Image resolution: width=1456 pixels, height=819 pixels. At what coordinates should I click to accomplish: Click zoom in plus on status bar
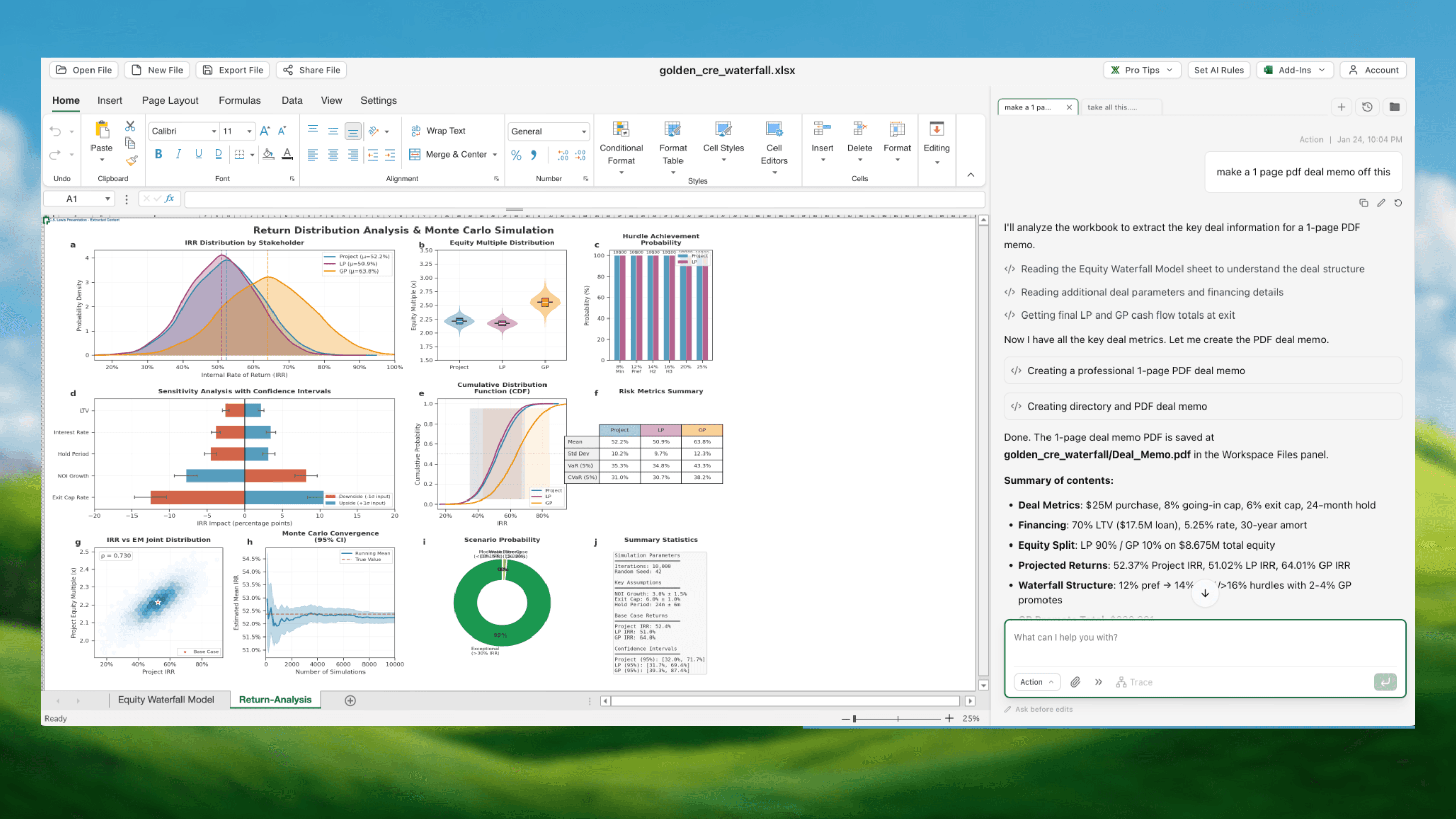tap(949, 718)
